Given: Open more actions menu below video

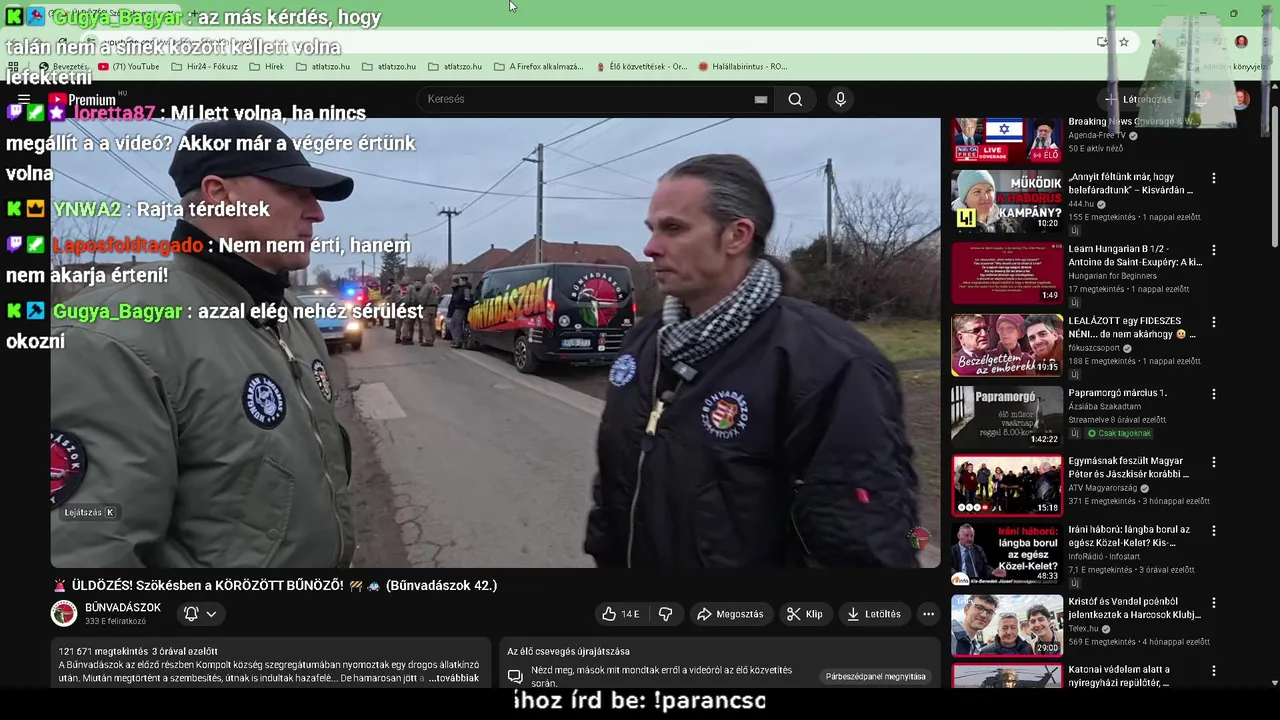Looking at the screenshot, I should coord(928,614).
